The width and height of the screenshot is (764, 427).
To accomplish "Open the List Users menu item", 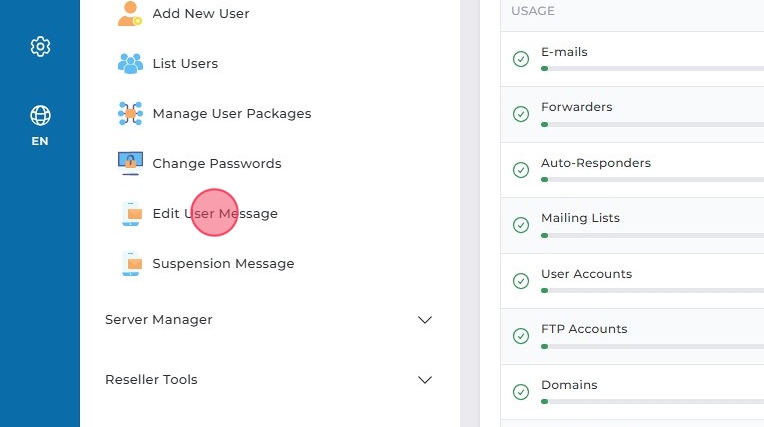I will [x=185, y=64].
